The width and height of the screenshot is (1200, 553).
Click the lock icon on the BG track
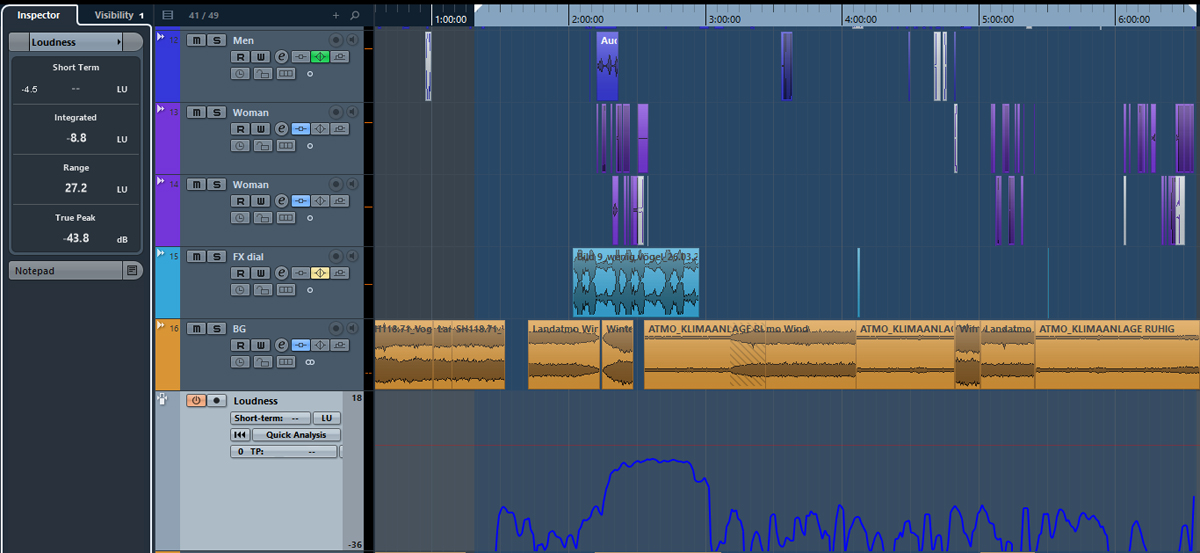(x=263, y=362)
